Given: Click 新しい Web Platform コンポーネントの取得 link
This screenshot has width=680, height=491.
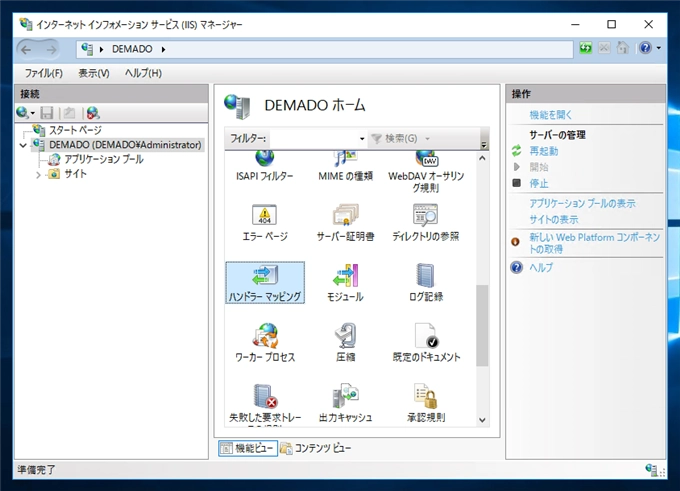Looking at the screenshot, I should point(595,243).
